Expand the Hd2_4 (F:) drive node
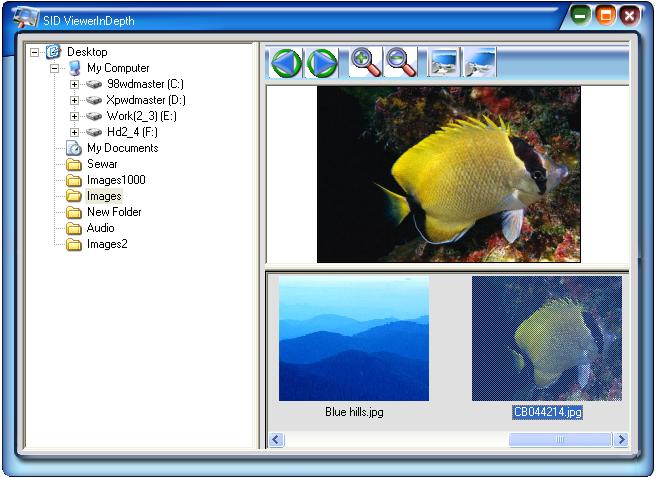 (74, 132)
